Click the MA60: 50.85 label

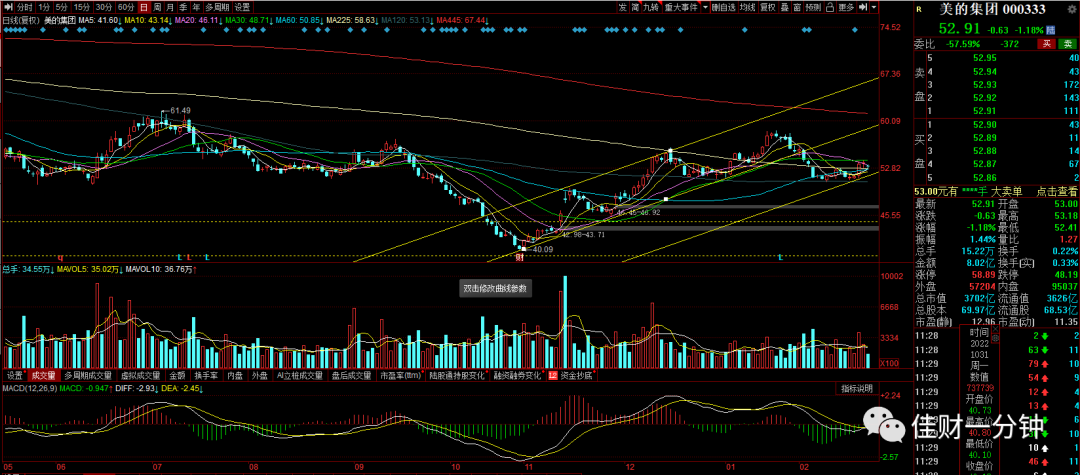pos(298,21)
